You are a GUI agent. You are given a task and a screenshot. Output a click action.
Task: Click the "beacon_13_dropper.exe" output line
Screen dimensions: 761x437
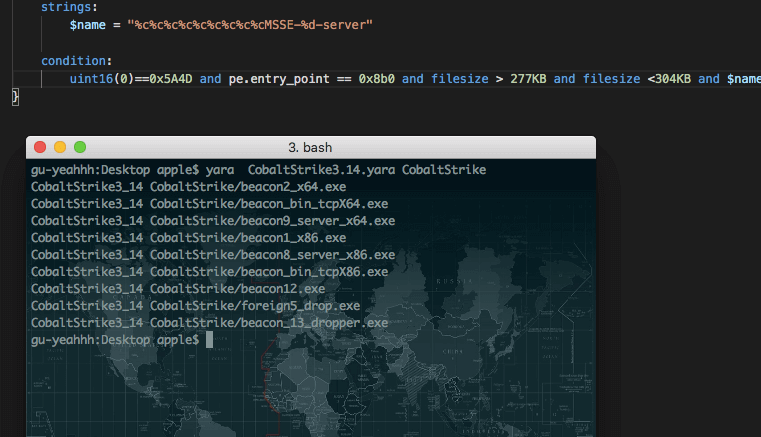tap(210, 323)
